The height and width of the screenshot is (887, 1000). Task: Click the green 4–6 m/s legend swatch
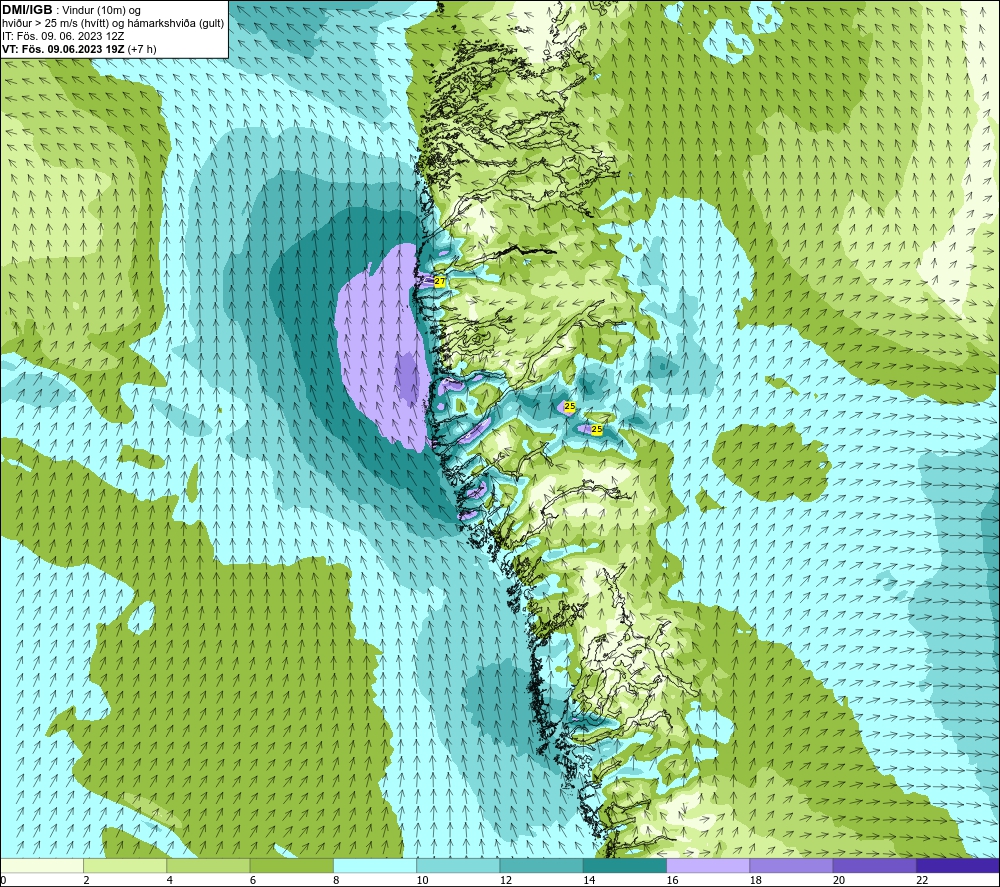coord(209,865)
